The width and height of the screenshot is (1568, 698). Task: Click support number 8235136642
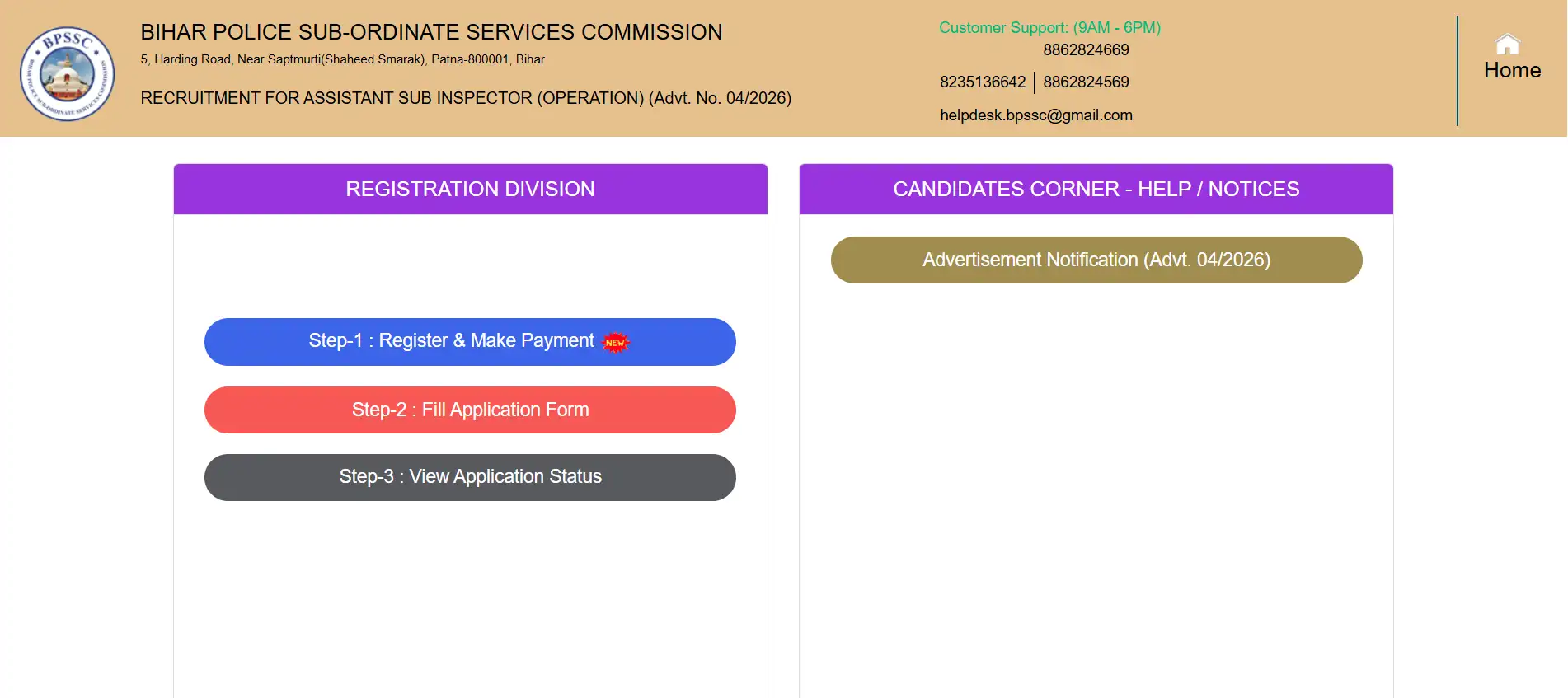[x=983, y=82]
